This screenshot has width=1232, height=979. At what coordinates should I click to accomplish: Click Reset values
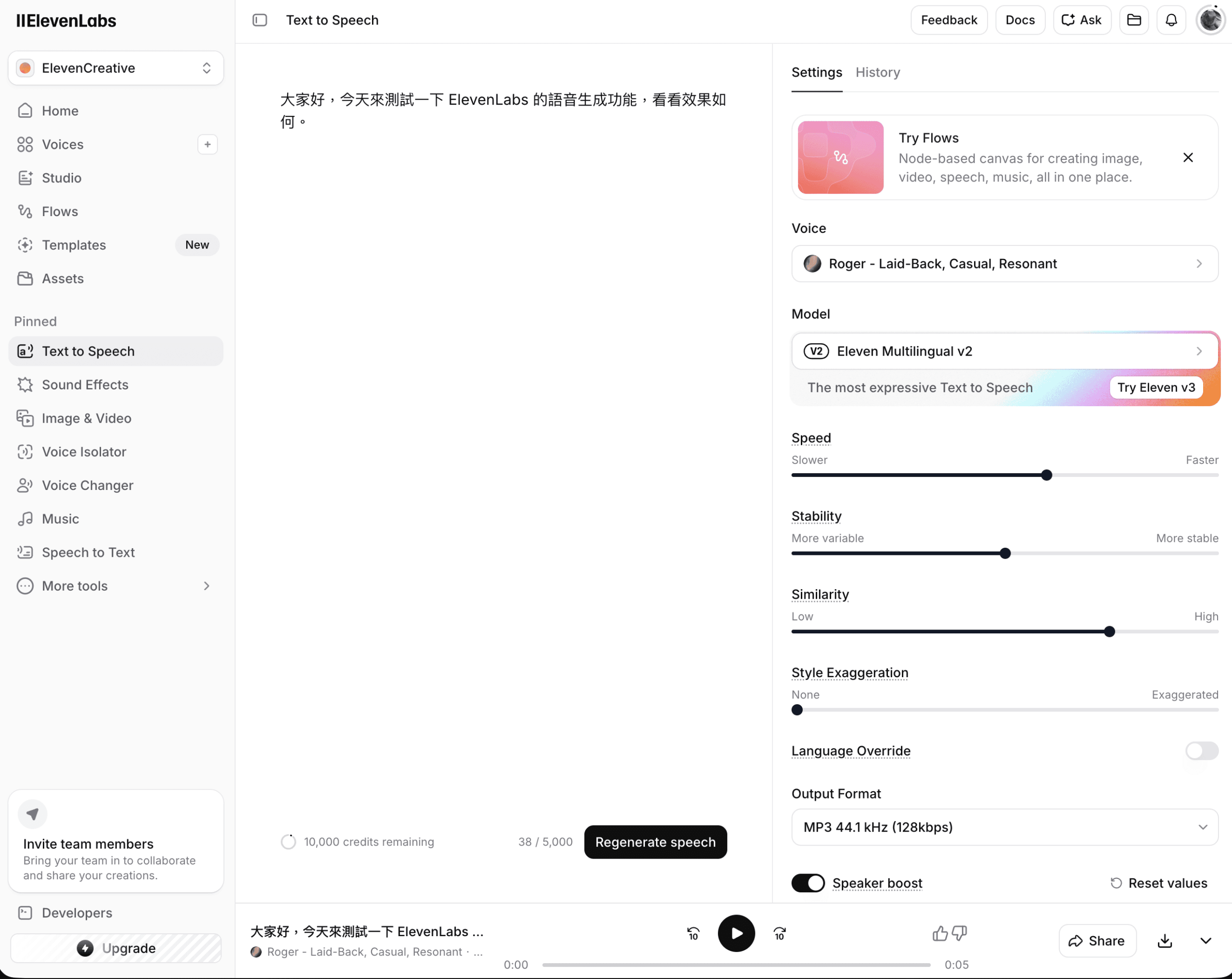1159,883
